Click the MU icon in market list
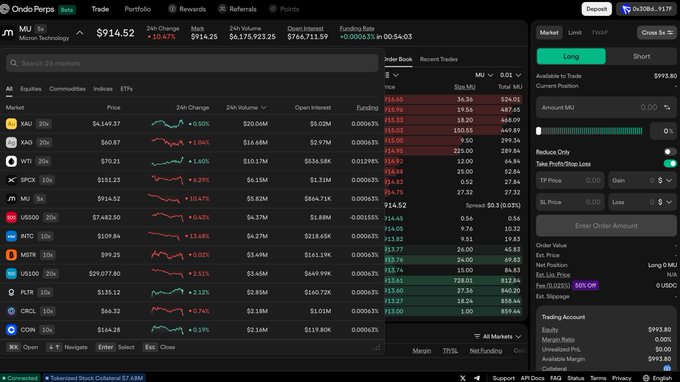This screenshot has width=680, height=382. tap(11, 199)
